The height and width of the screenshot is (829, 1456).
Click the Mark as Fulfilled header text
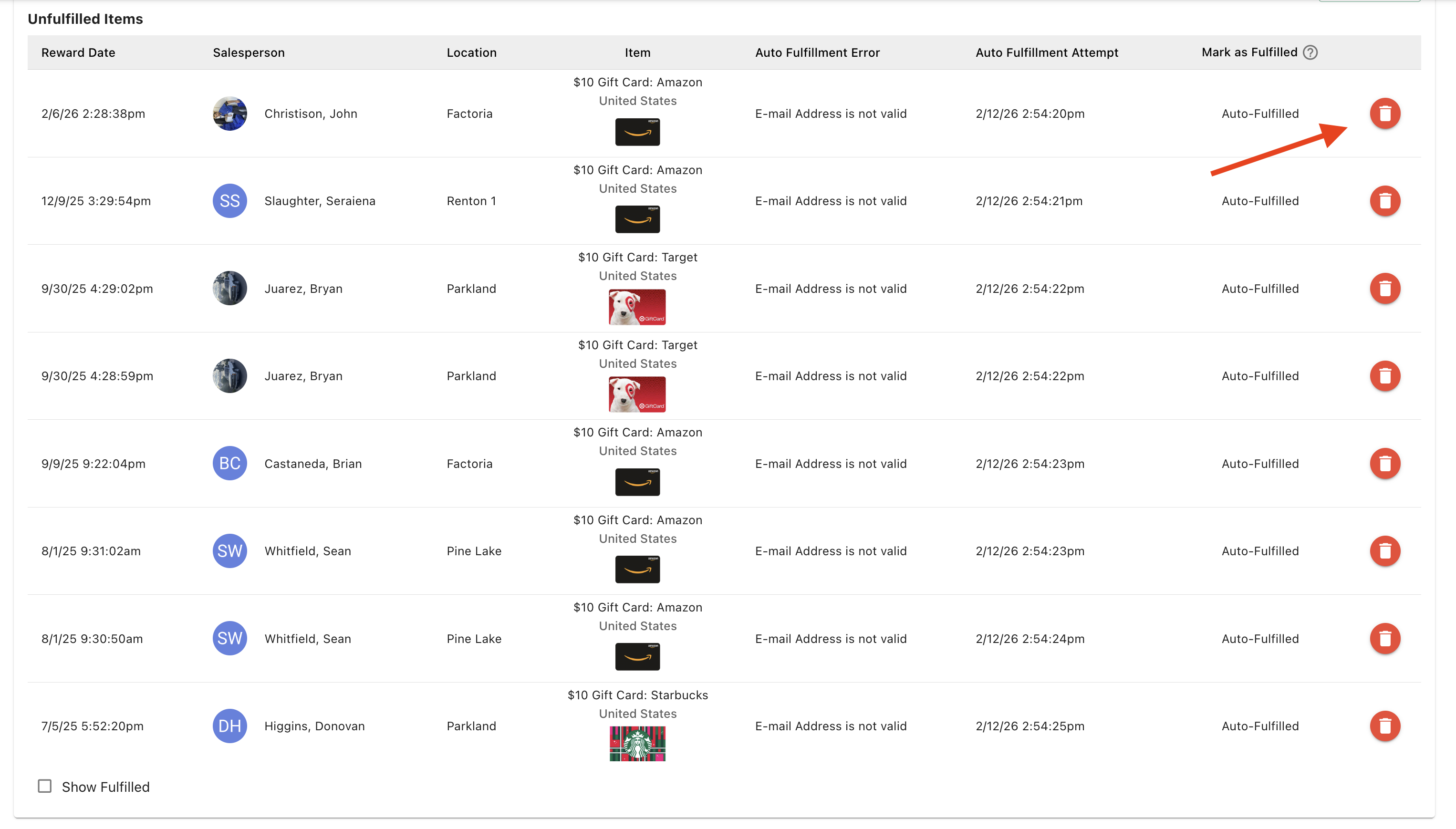tap(1249, 52)
